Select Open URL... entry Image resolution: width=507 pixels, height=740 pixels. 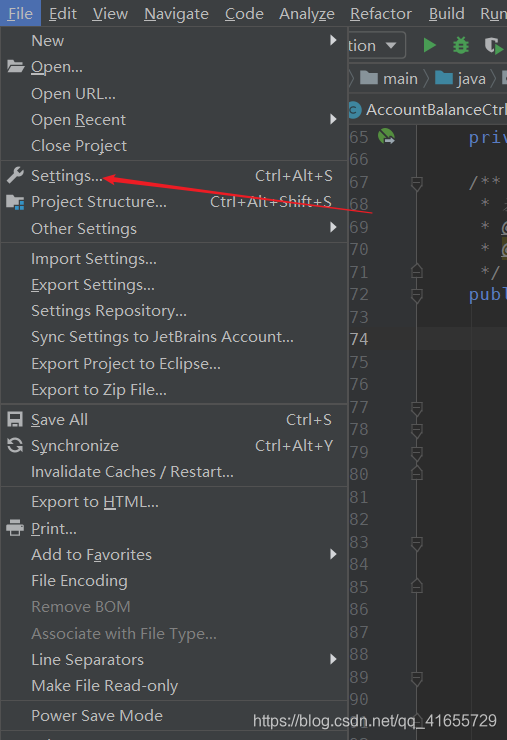[x=174, y=94]
